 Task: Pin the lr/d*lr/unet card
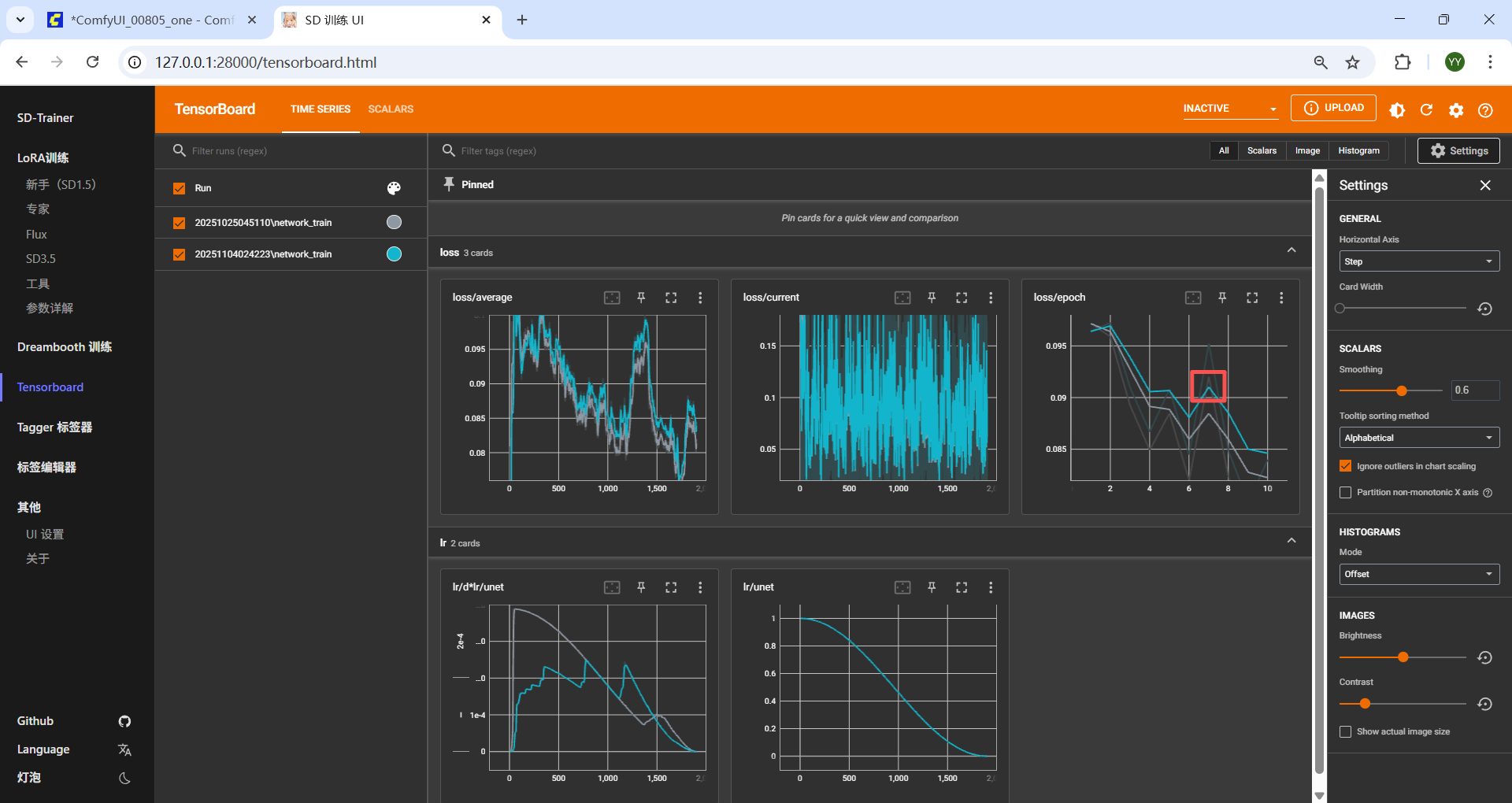tap(641, 587)
